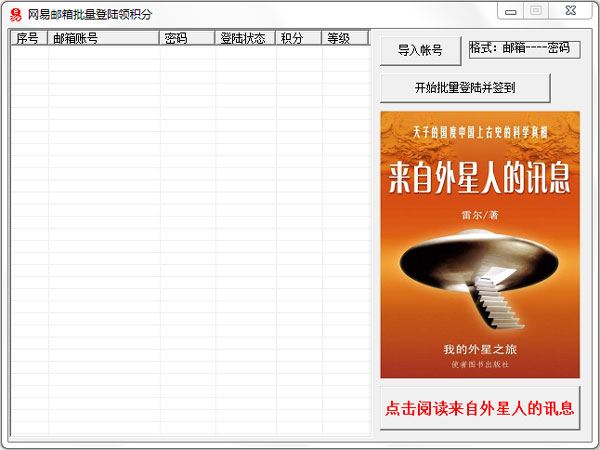Viewport: 600px width, 450px height.
Task: Click the disabled maximize button
Action: pyautogui.click(x=536, y=11)
